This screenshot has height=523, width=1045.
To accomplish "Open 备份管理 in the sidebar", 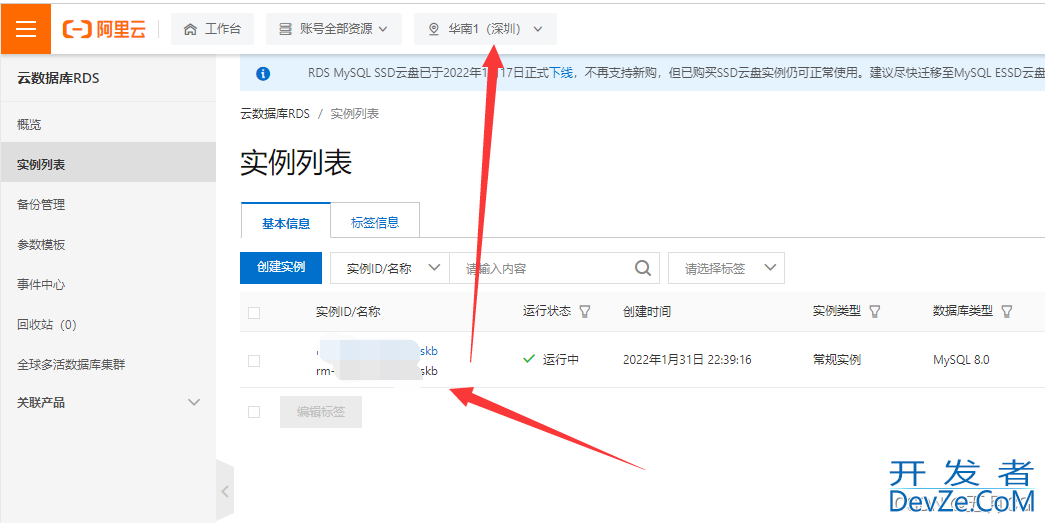I will pyautogui.click(x=108, y=205).
